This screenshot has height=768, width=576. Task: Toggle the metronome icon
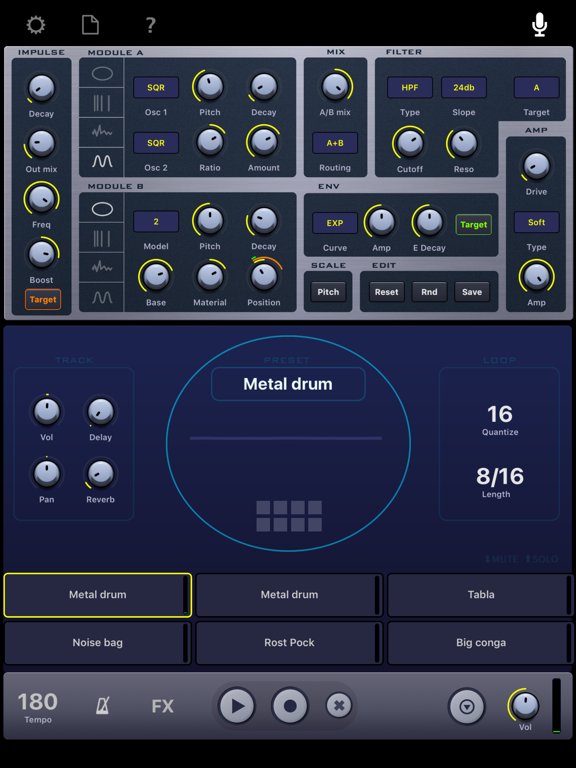(x=102, y=706)
